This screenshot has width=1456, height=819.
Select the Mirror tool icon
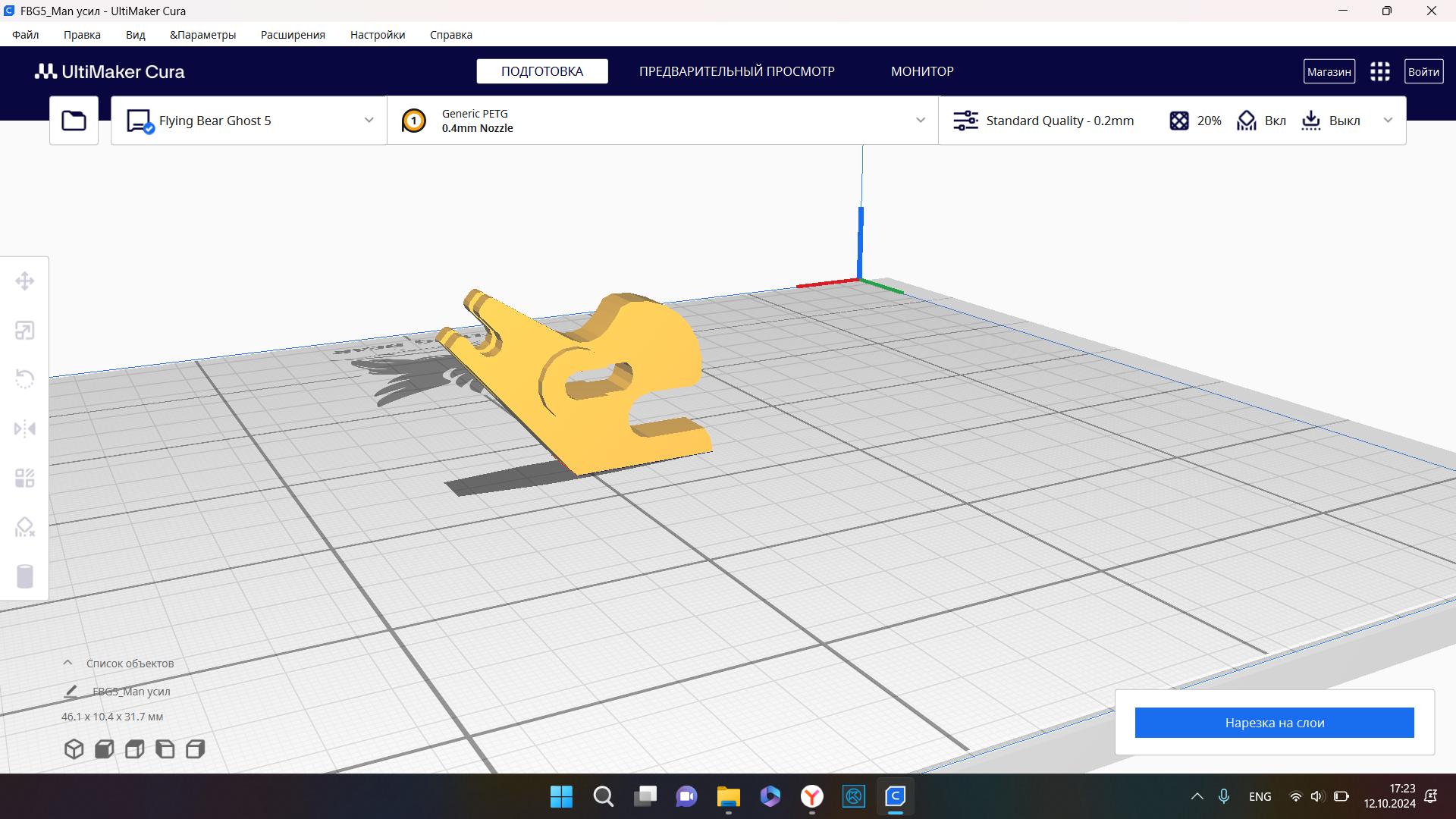pos(24,429)
